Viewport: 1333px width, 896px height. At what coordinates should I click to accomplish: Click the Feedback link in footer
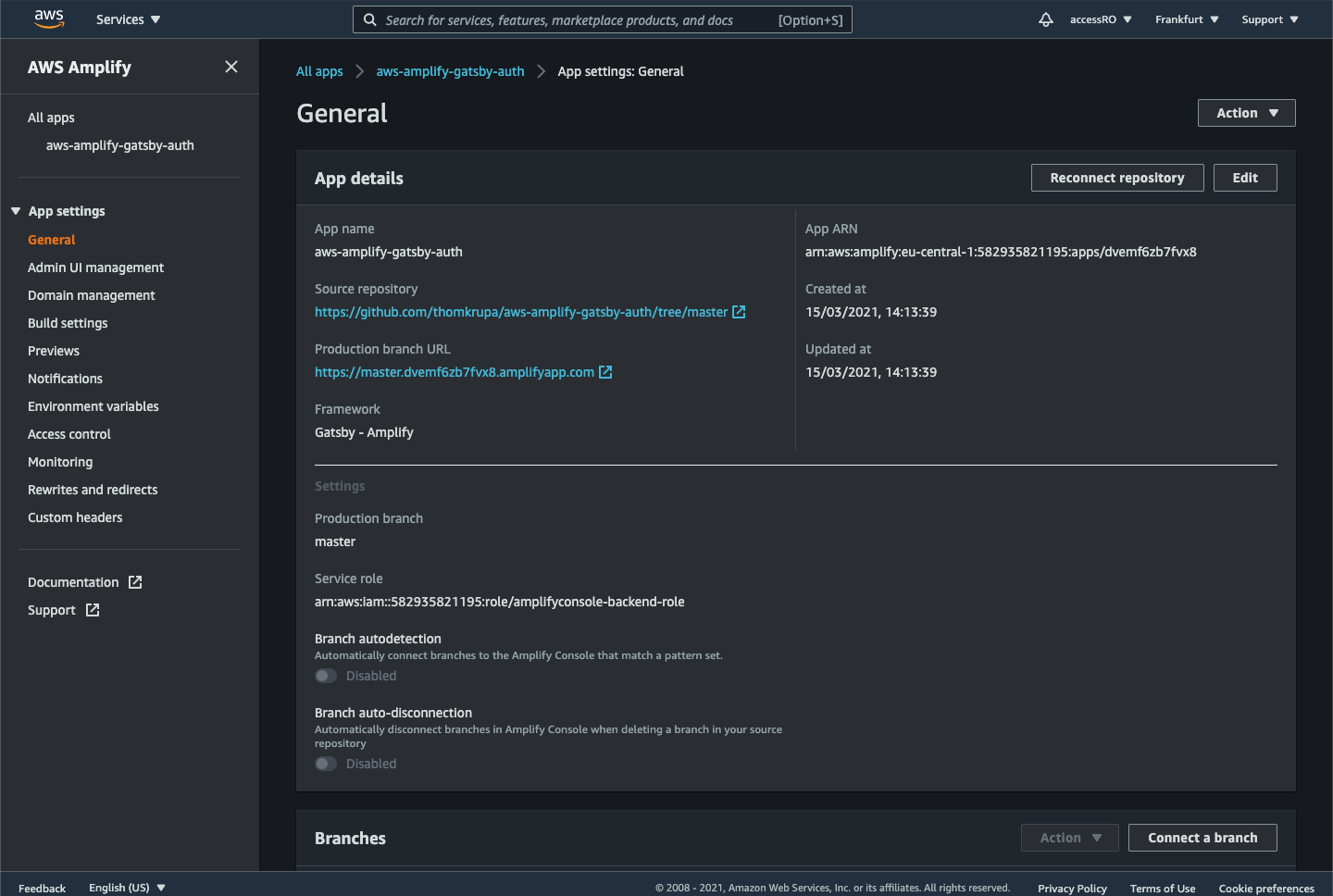click(x=42, y=889)
